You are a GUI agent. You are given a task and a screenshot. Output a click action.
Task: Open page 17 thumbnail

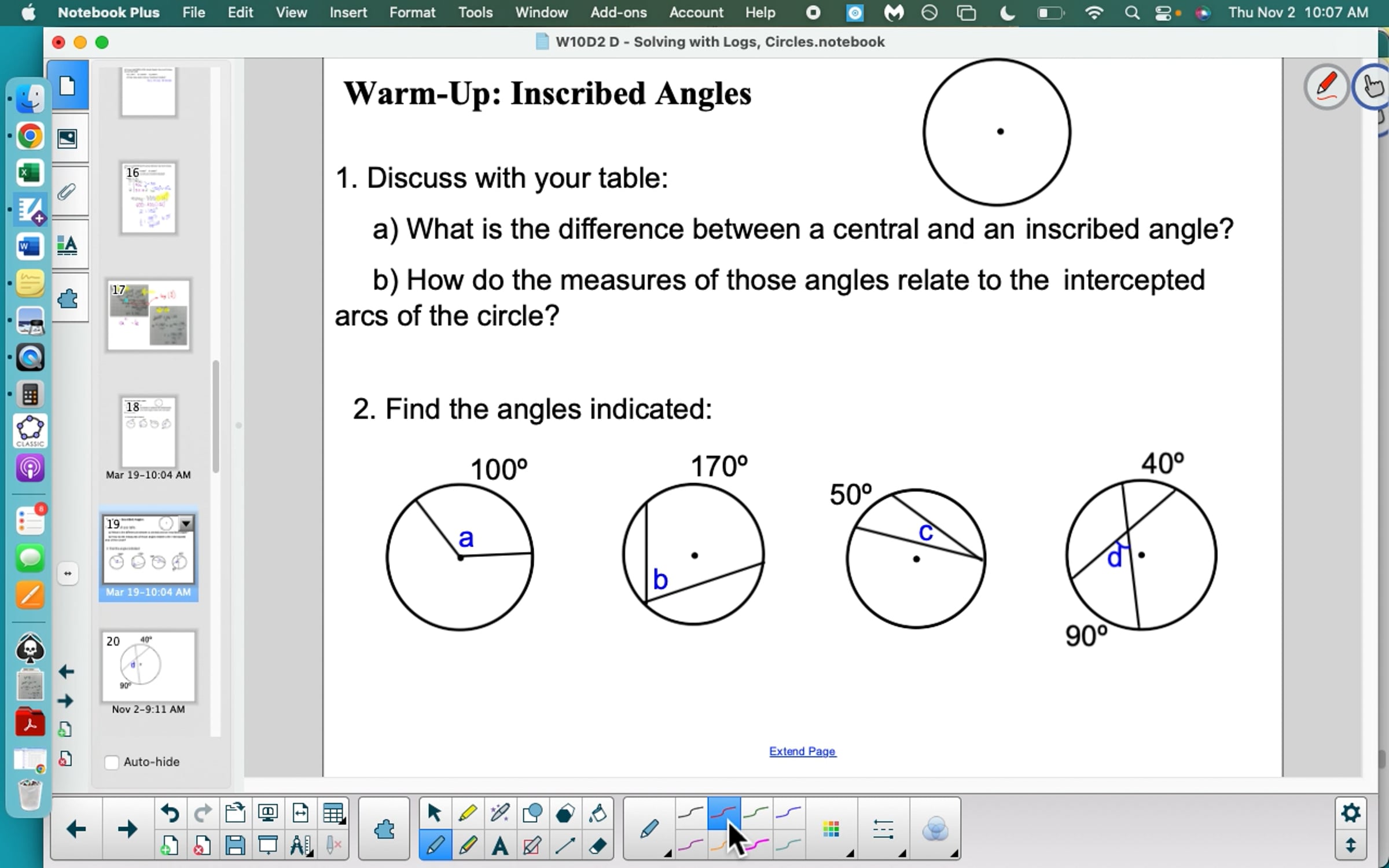(x=149, y=315)
